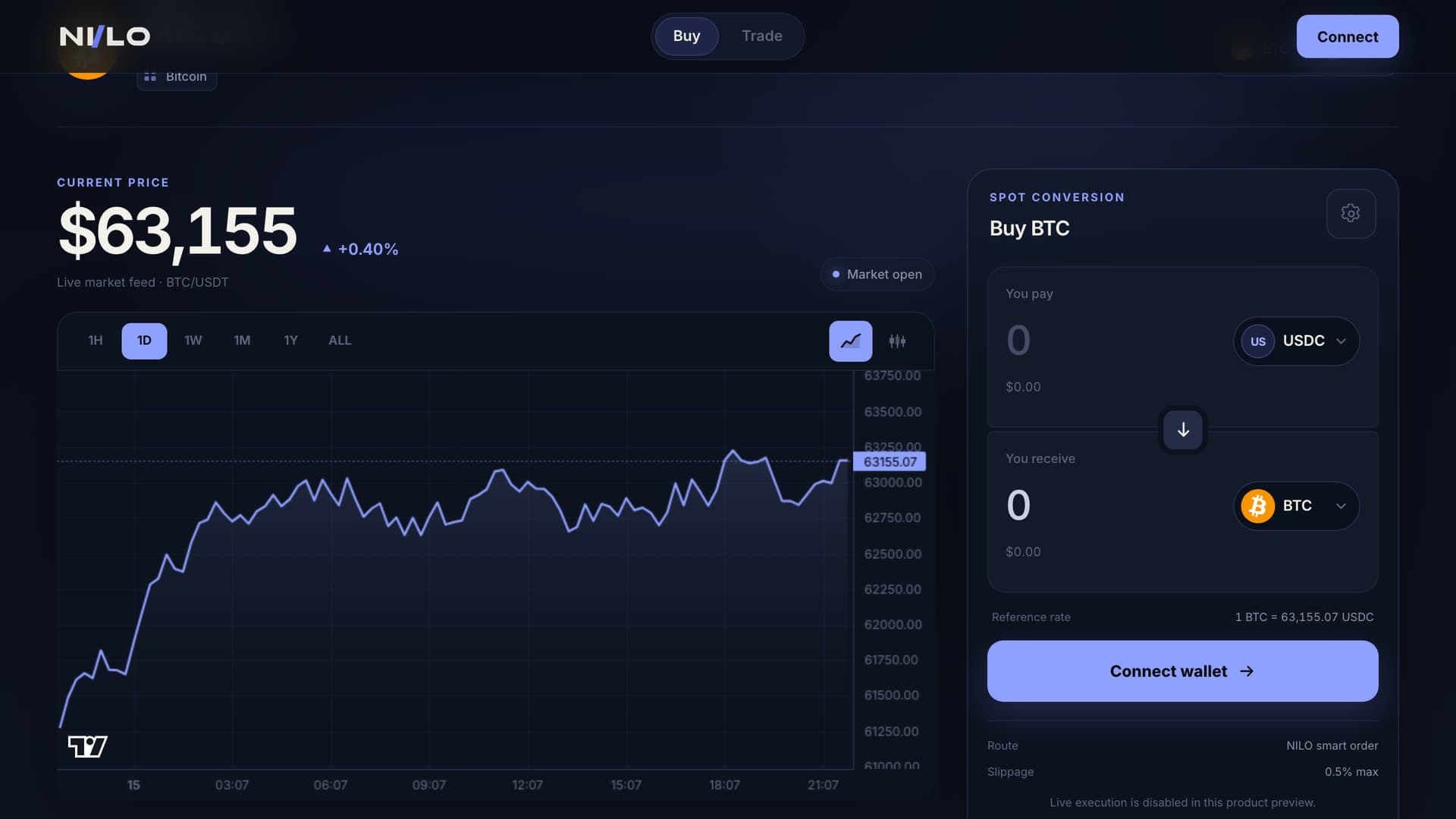This screenshot has height=819, width=1456.
Task: Click the You receive amount field
Action: 1018,505
